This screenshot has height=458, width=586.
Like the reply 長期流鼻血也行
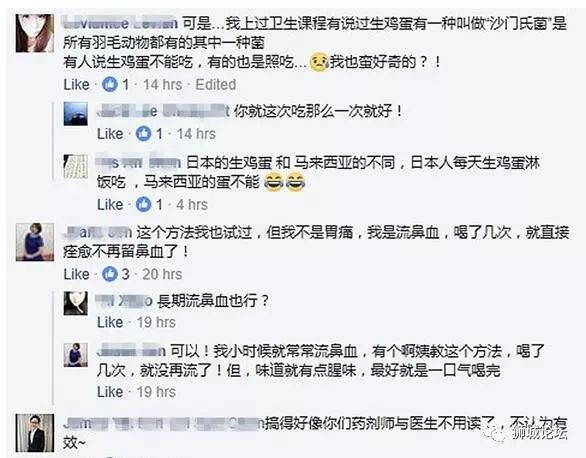tap(110, 322)
